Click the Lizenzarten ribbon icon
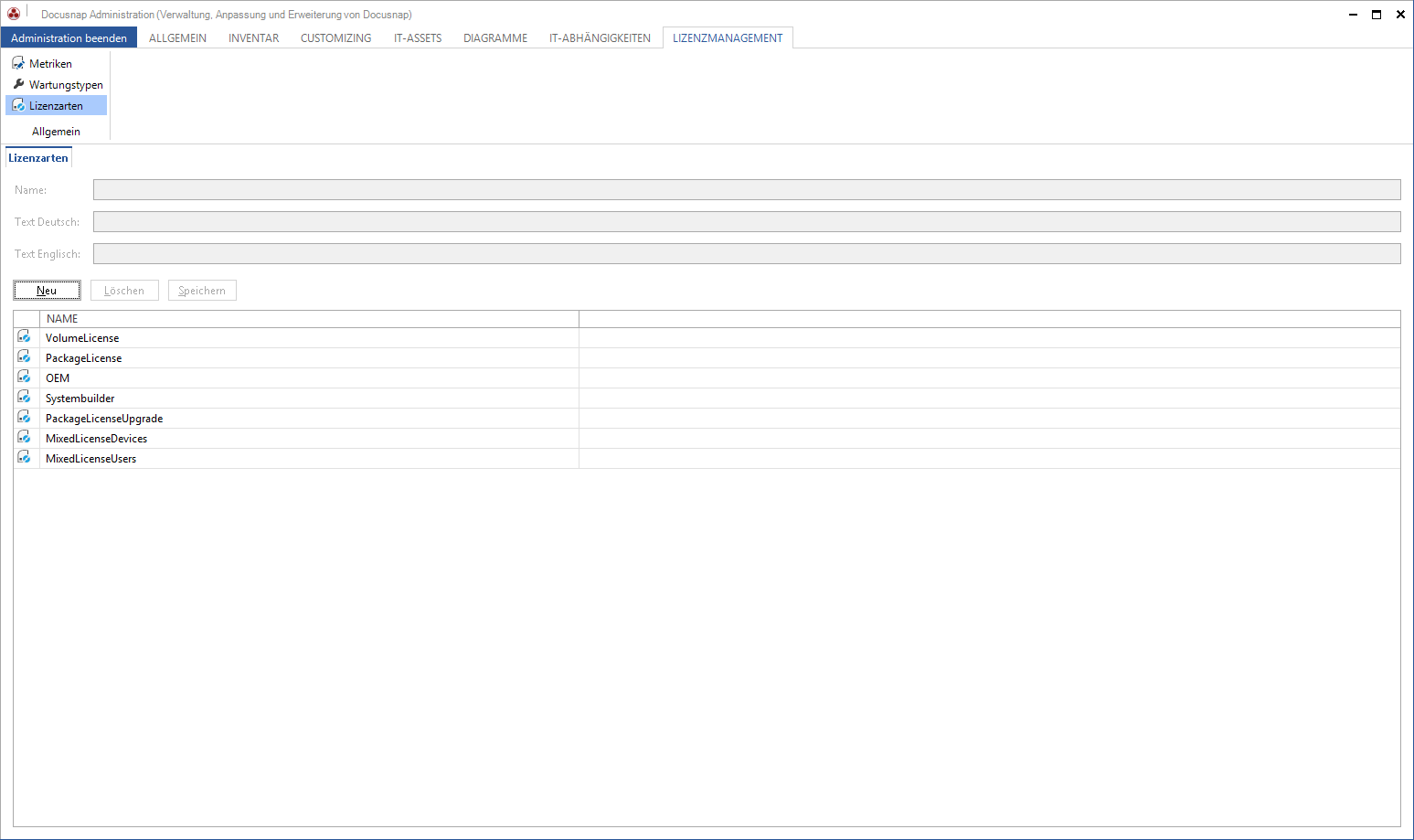The width and height of the screenshot is (1414, 840). [x=18, y=105]
